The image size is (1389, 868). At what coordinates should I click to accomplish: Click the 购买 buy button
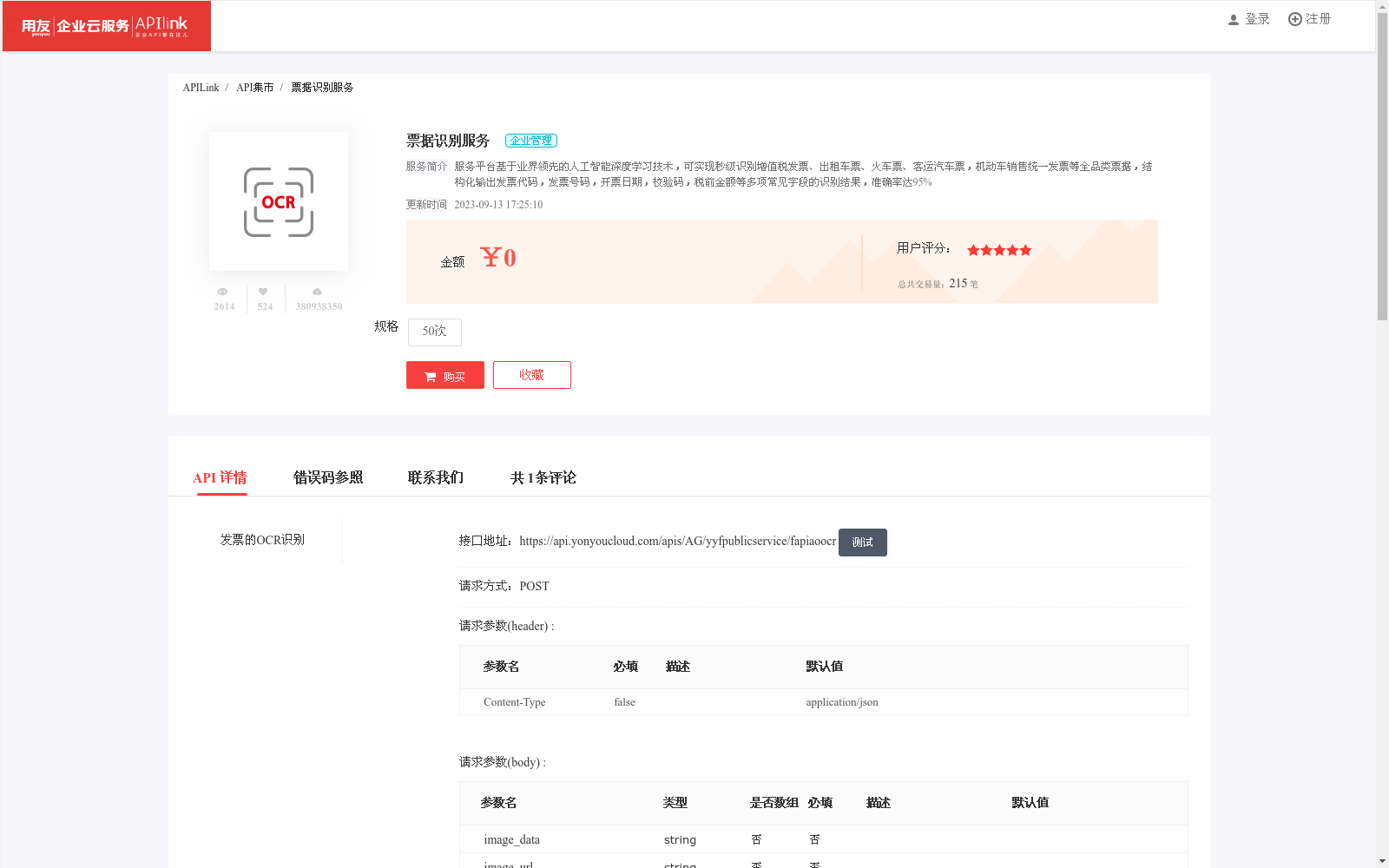[x=445, y=375]
